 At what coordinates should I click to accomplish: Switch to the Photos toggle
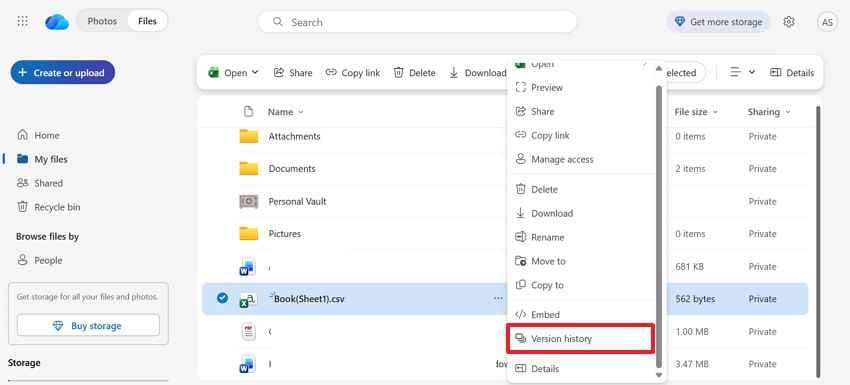[102, 21]
